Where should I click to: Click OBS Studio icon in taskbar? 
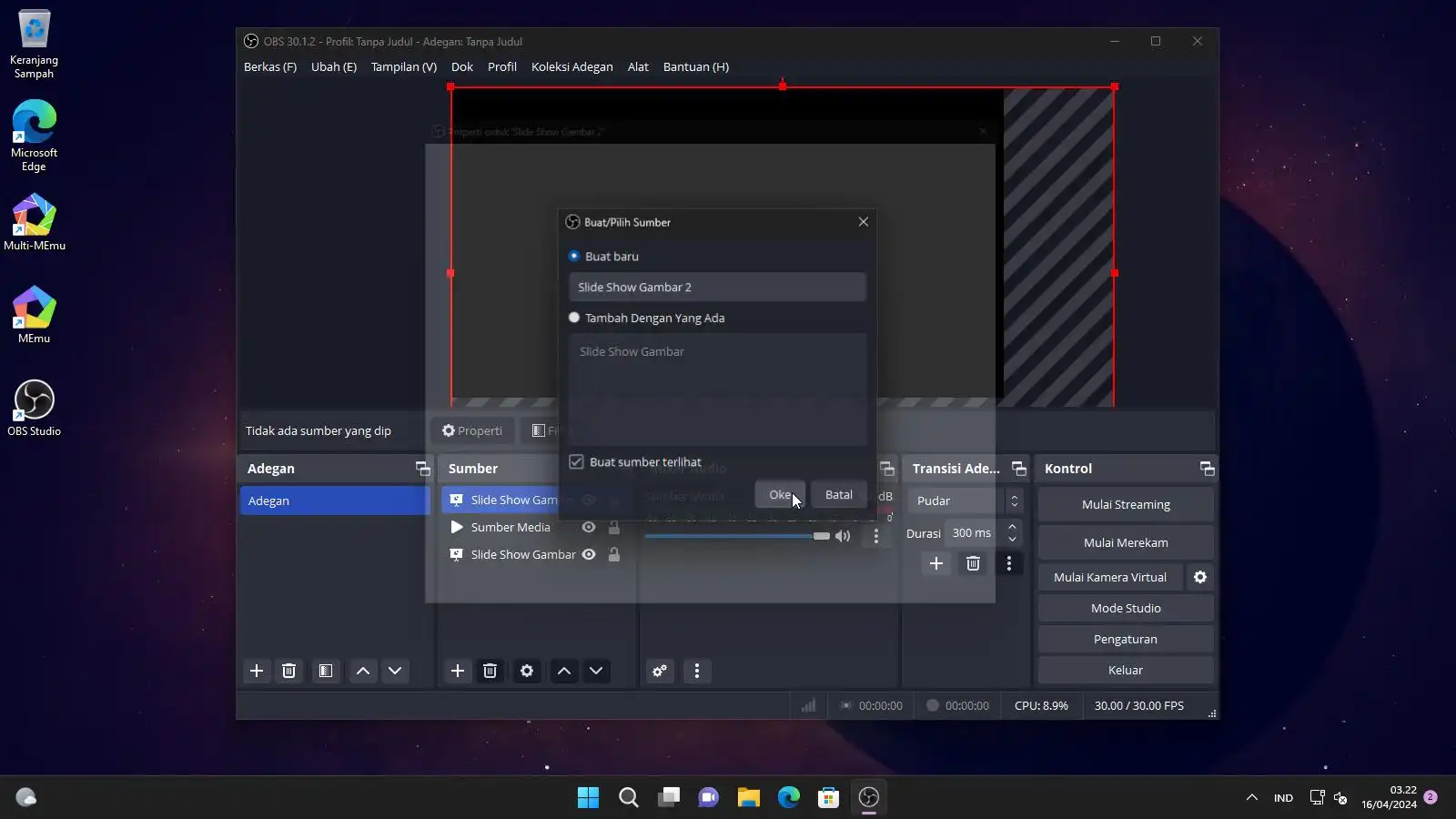tap(869, 797)
